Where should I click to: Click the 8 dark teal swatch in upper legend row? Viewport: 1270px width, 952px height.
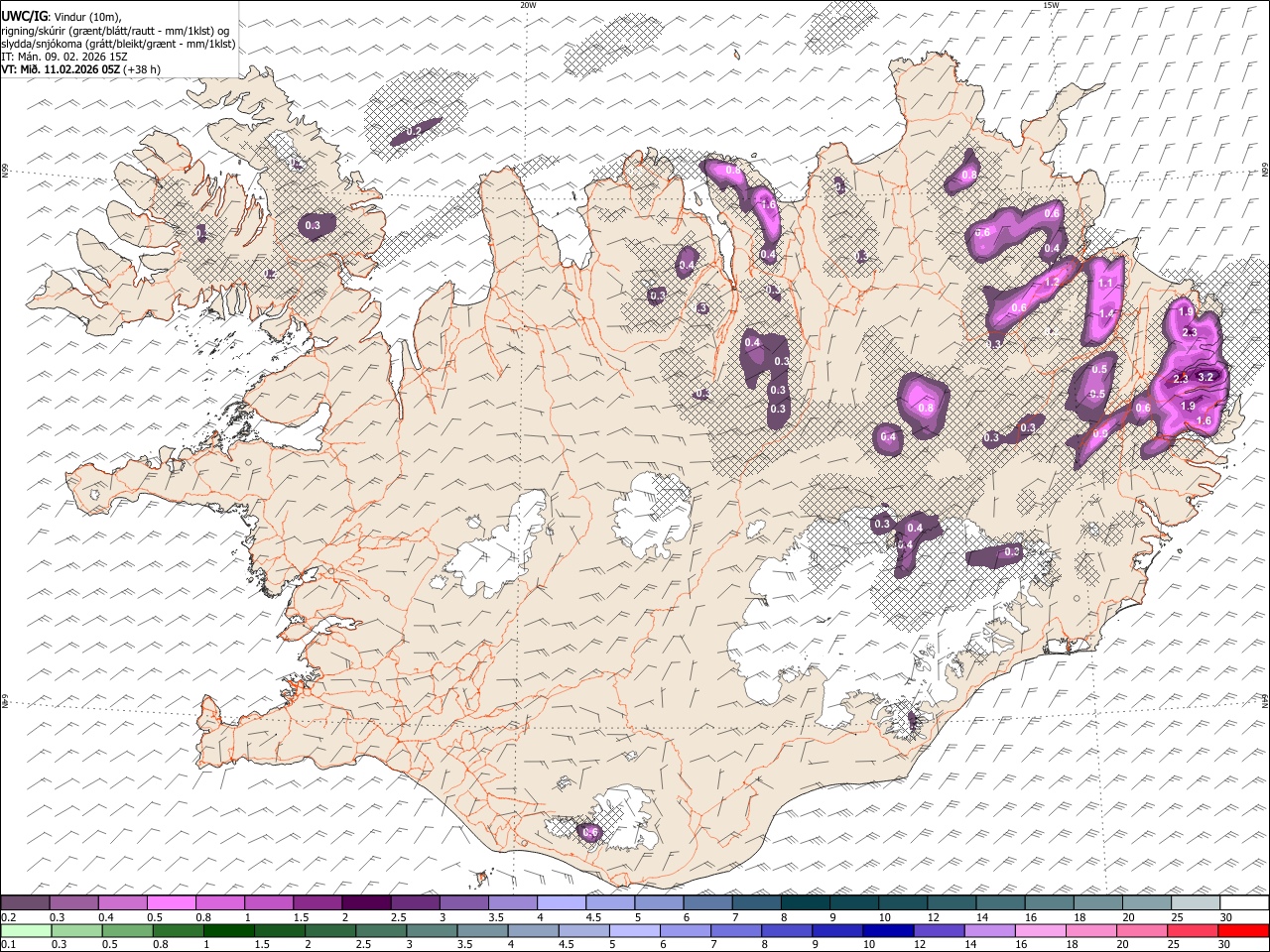click(x=805, y=902)
